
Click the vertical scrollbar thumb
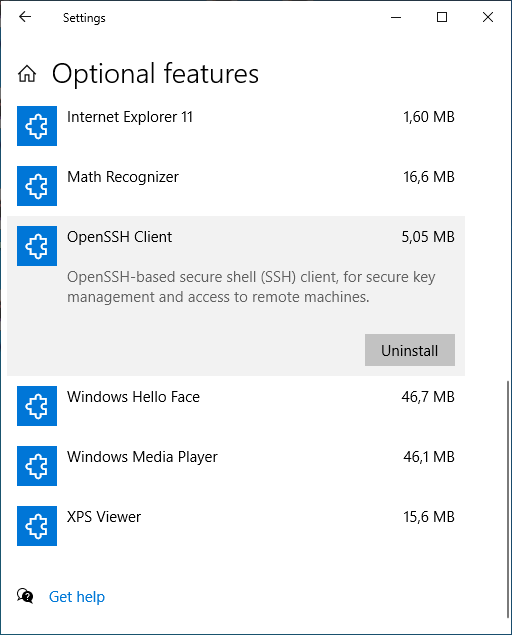[x=508, y=499]
